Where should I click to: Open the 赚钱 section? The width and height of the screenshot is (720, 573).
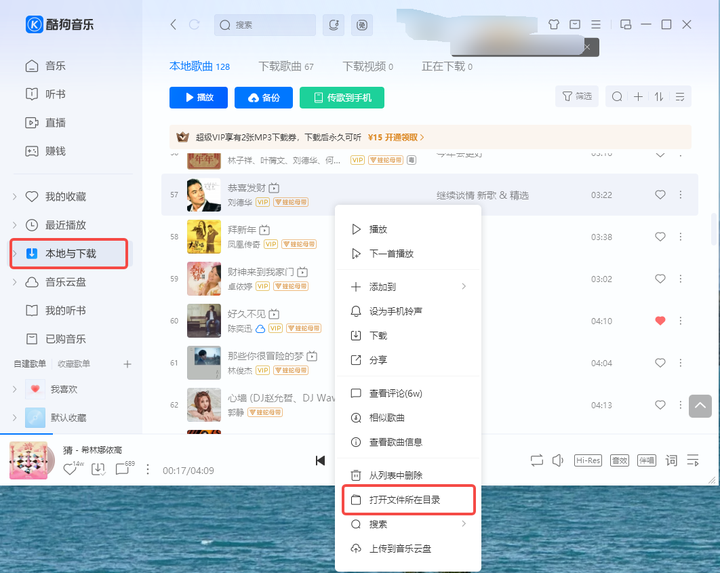click(x=45, y=151)
